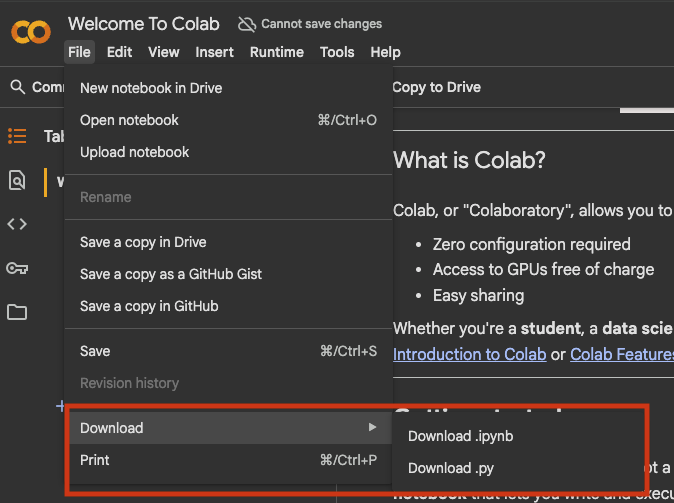Choose Save a copy in Drive
Viewport: 674px width, 503px height.
tap(228, 242)
